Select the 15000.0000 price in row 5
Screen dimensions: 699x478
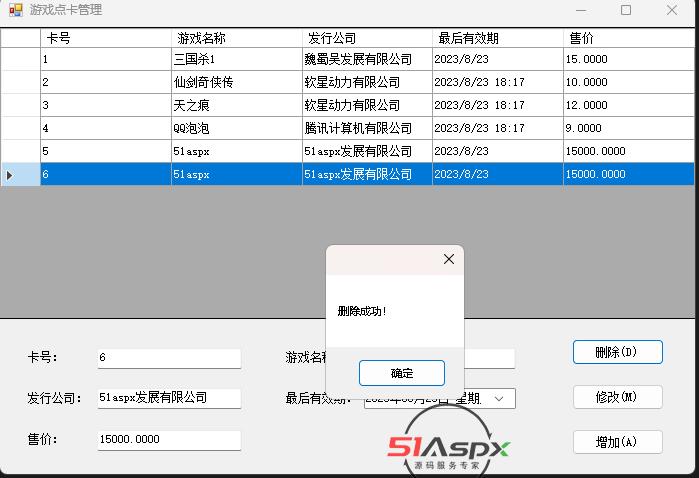pos(629,151)
